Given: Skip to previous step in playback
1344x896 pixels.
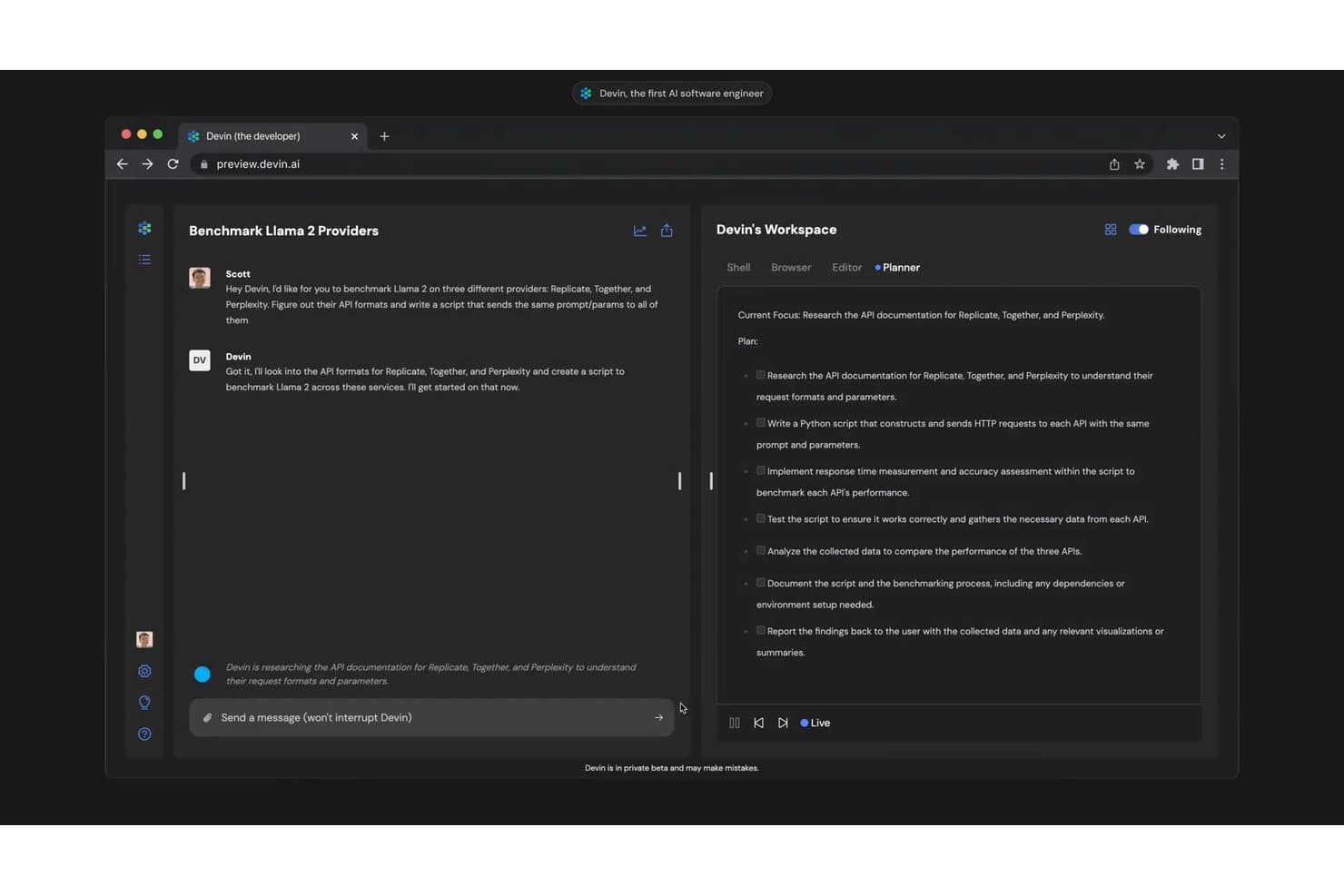Looking at the screenshot, I should point(759,724).
